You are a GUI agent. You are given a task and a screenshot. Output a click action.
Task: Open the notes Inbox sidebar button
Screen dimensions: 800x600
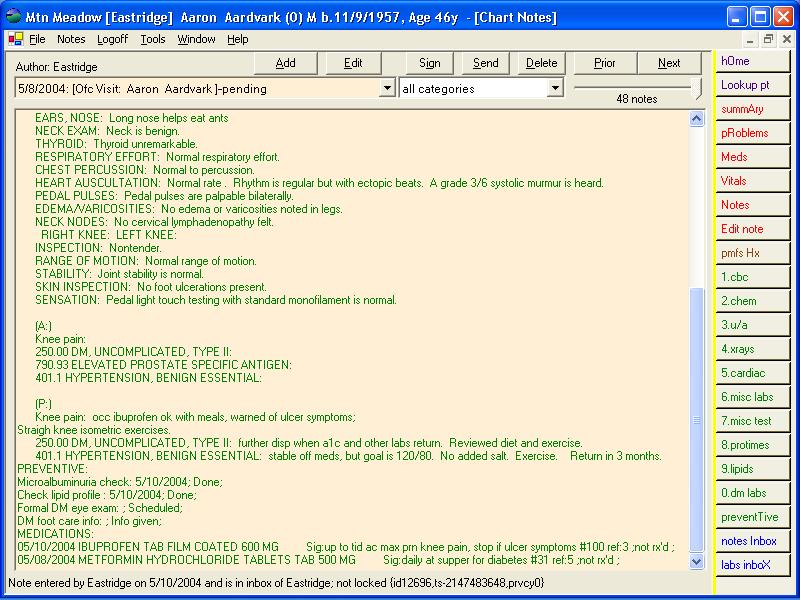point(754,541)
